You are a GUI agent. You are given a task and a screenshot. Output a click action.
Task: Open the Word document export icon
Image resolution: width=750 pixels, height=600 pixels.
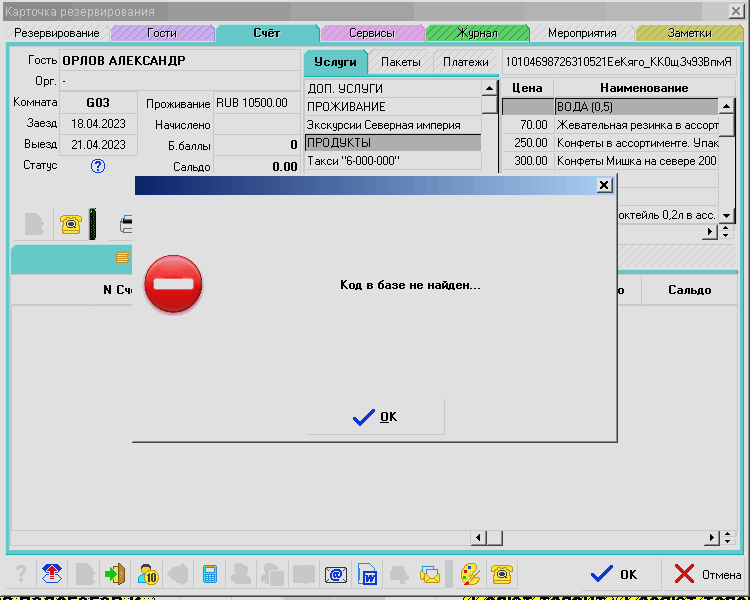pos(367,574)
